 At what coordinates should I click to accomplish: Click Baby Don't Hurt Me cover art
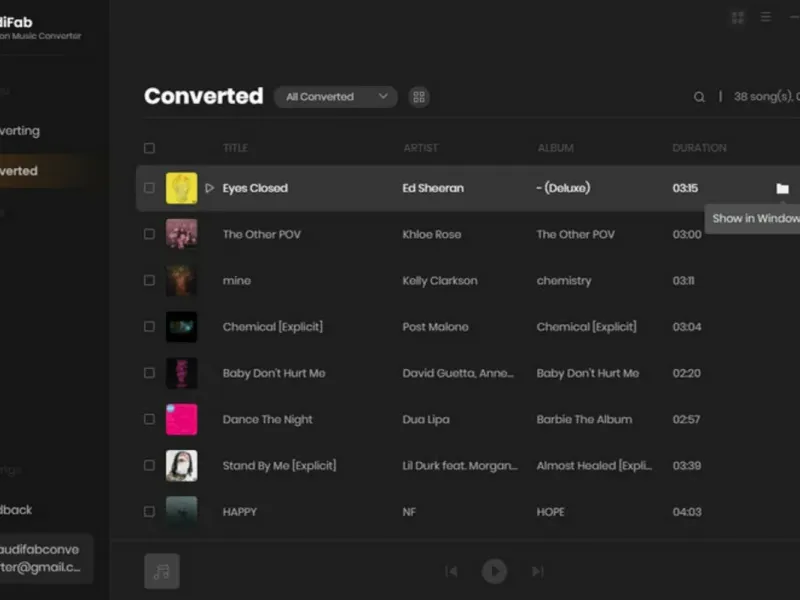pyautogui.click(x=182, y=373)
